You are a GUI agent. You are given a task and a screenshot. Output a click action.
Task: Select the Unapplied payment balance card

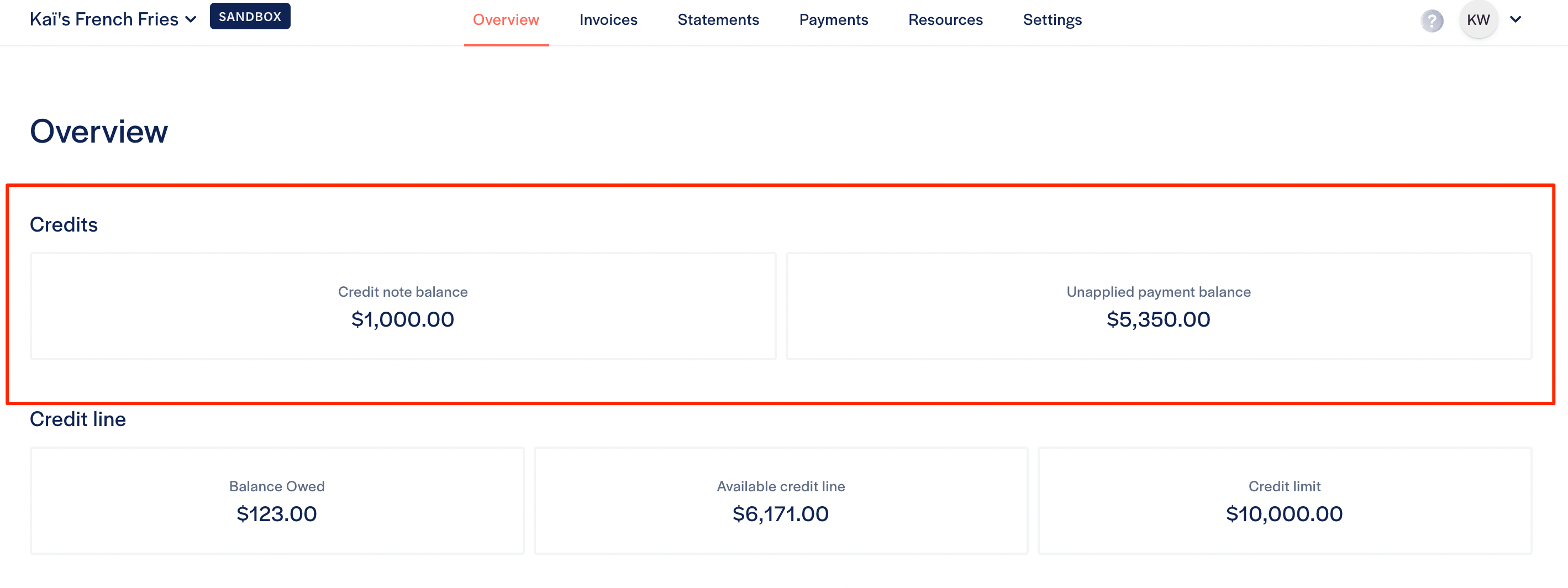tap(1159, 306)
